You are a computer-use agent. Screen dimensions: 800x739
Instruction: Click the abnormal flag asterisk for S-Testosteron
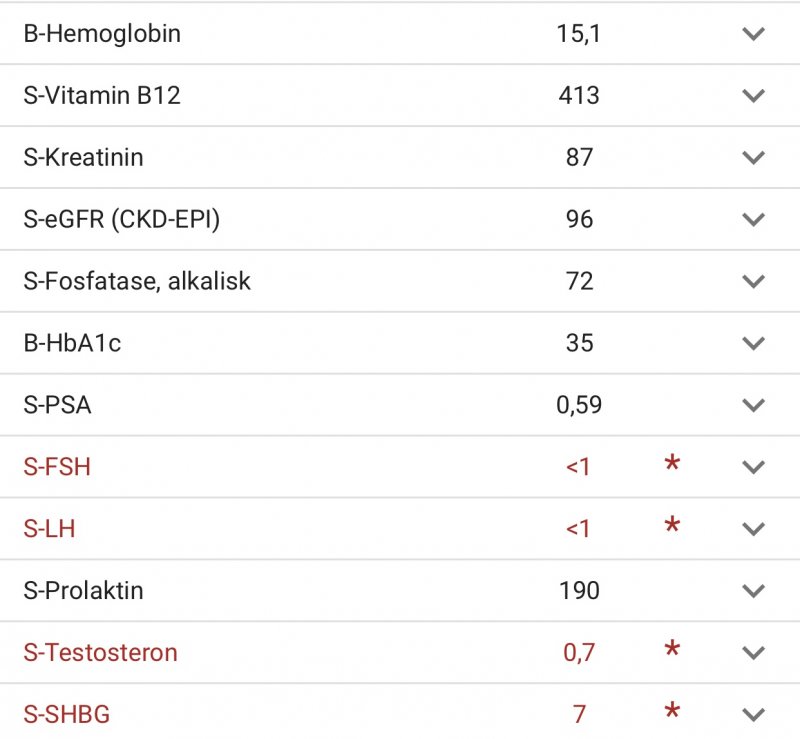tap(672, 648)
